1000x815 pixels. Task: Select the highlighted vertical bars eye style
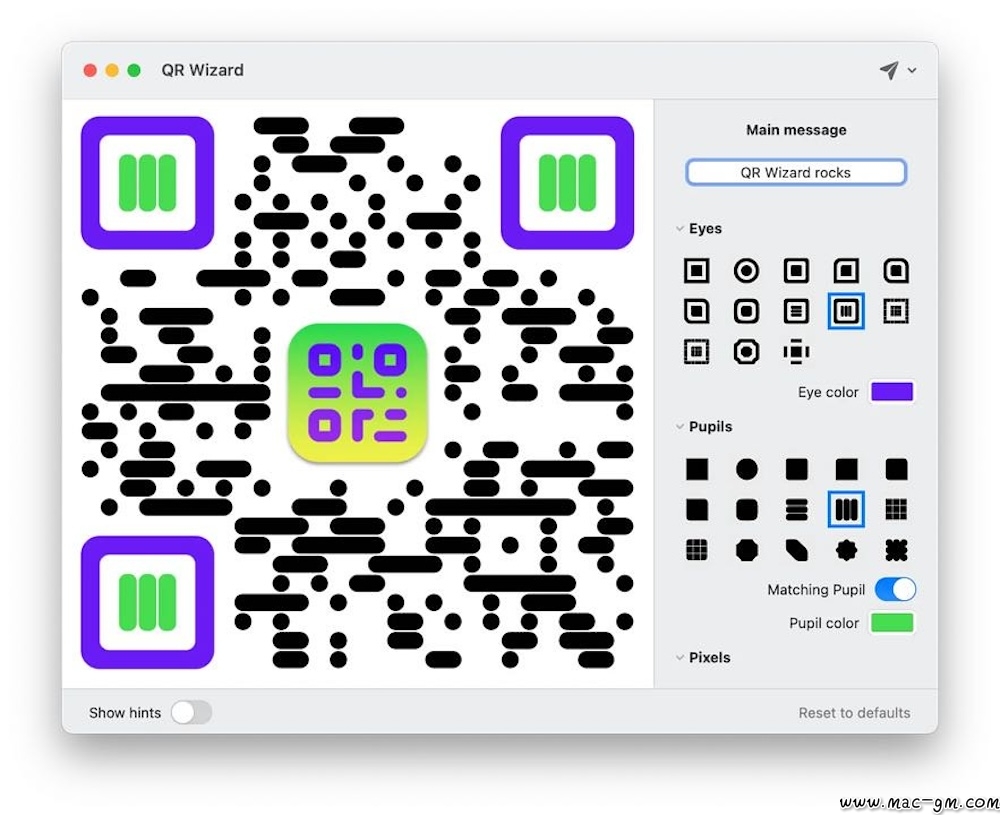coord(846,311)
